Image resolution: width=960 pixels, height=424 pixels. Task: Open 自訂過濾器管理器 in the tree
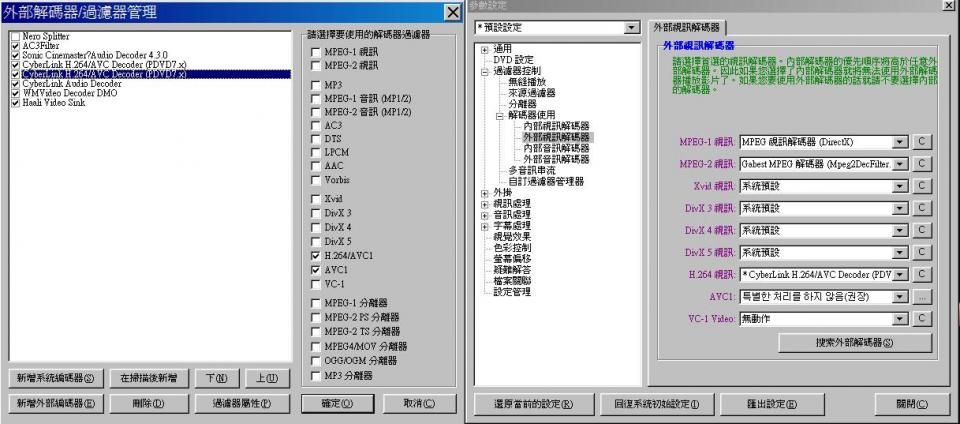pyautogui.click(x=546, y=182)
